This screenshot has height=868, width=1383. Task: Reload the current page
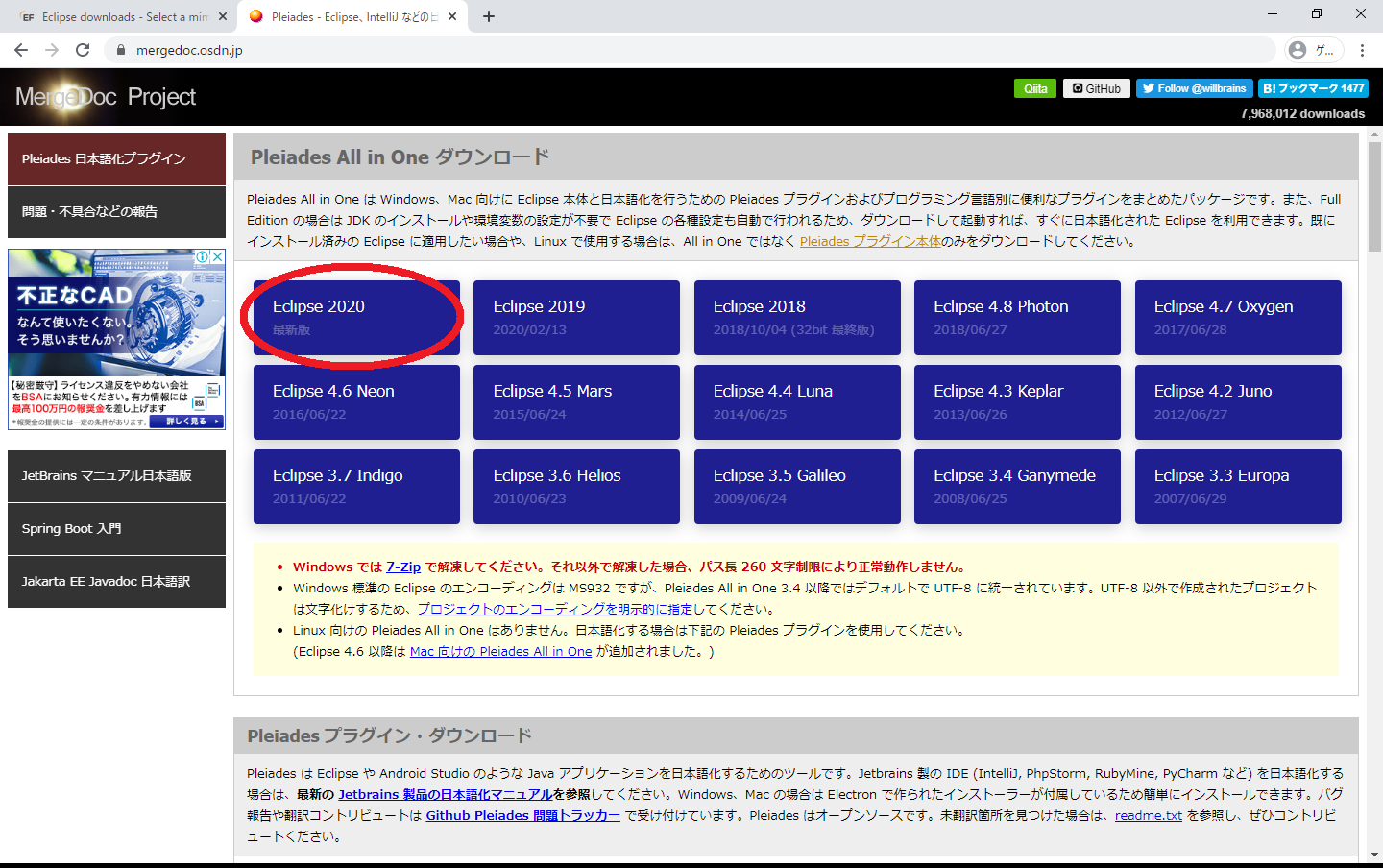(x=83, y=50)
